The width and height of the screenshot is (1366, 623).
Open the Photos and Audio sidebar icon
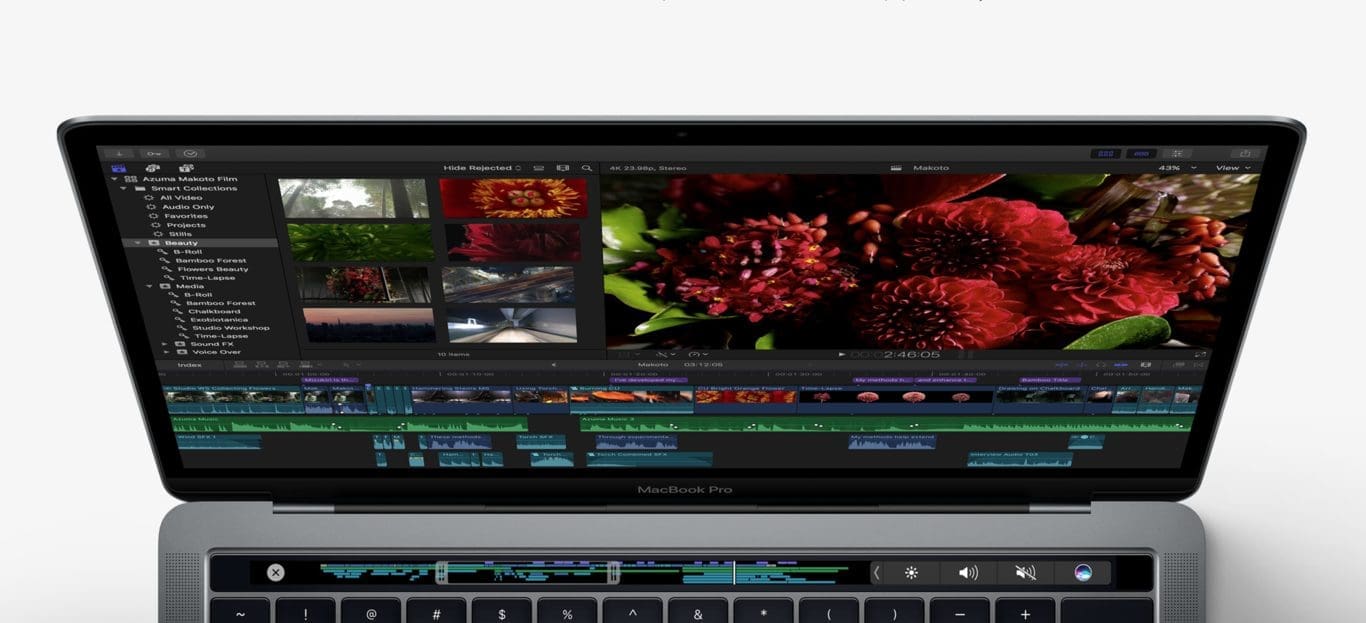152,169
